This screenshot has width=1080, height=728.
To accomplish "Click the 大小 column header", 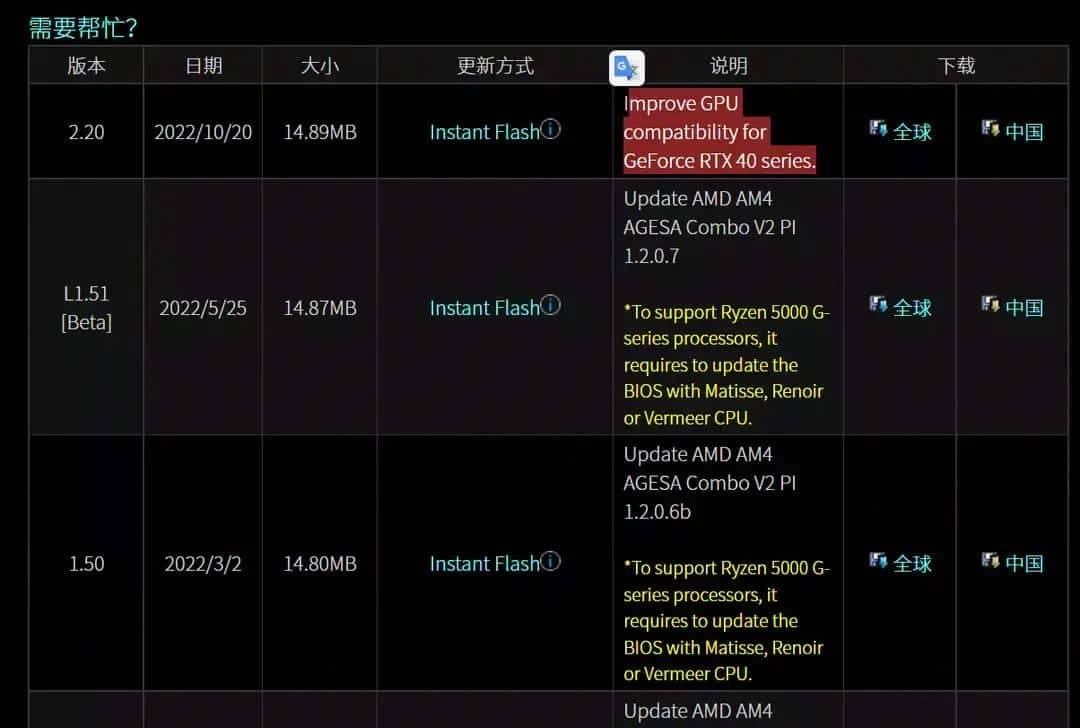I will coord(319,65).
